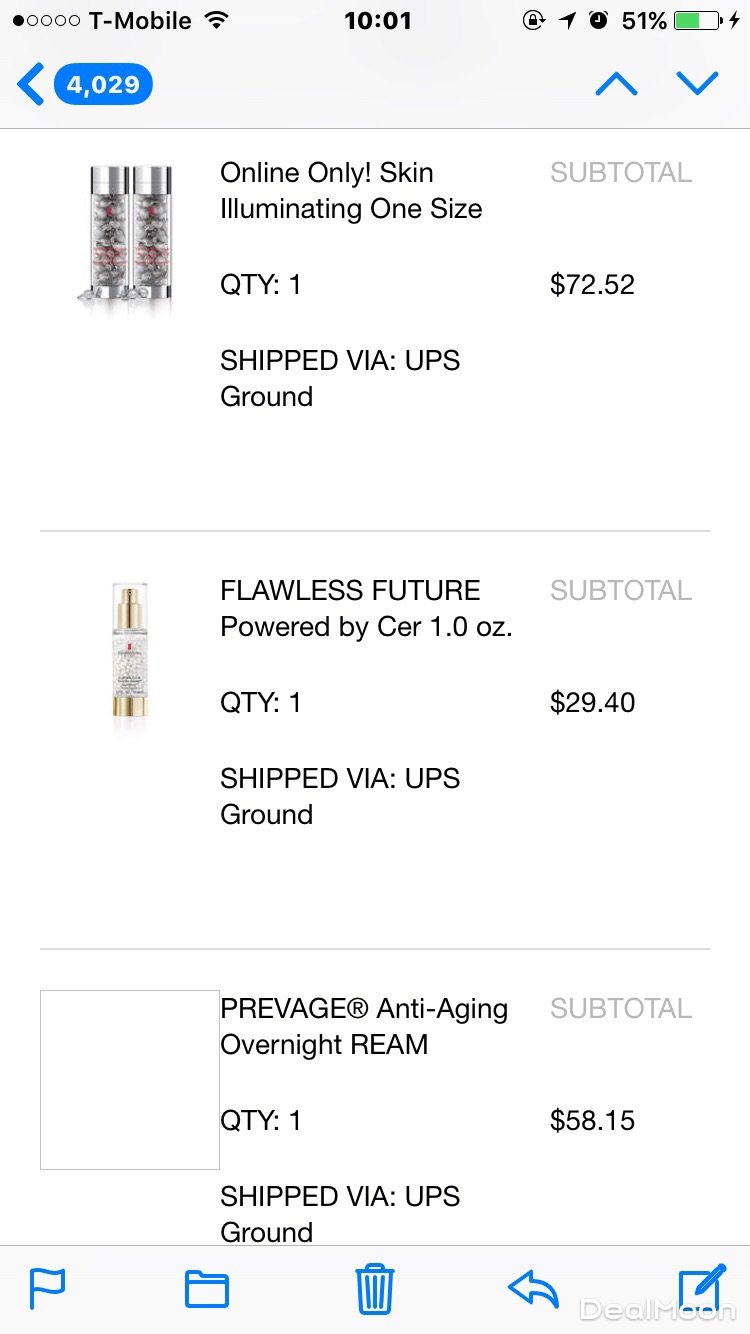750x1334 pixels.
Task: Go to next message with down arrow
Action: 697,84
